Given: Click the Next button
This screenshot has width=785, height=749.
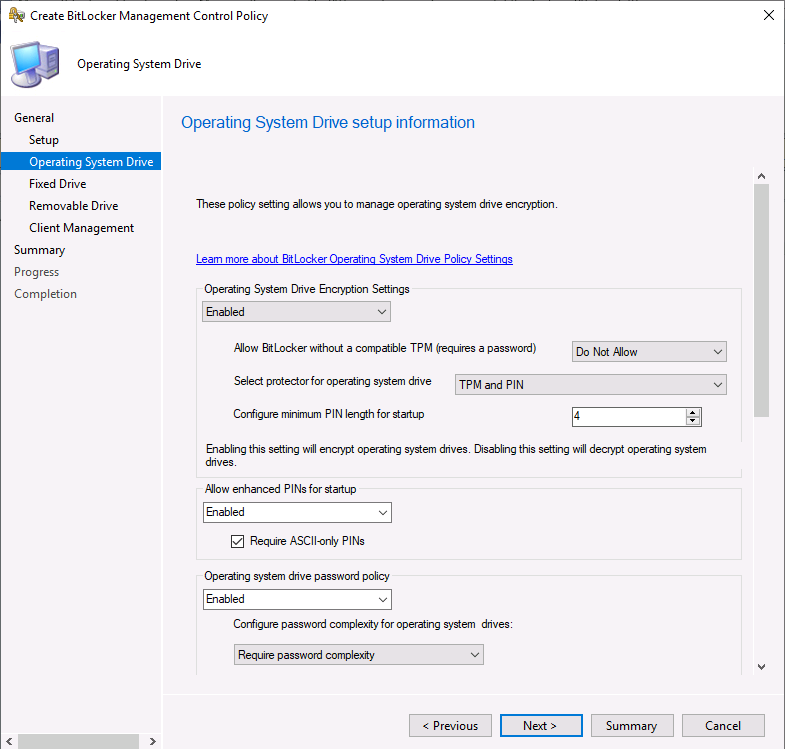Looking at the screenshot, I should [x=541, y=725].
